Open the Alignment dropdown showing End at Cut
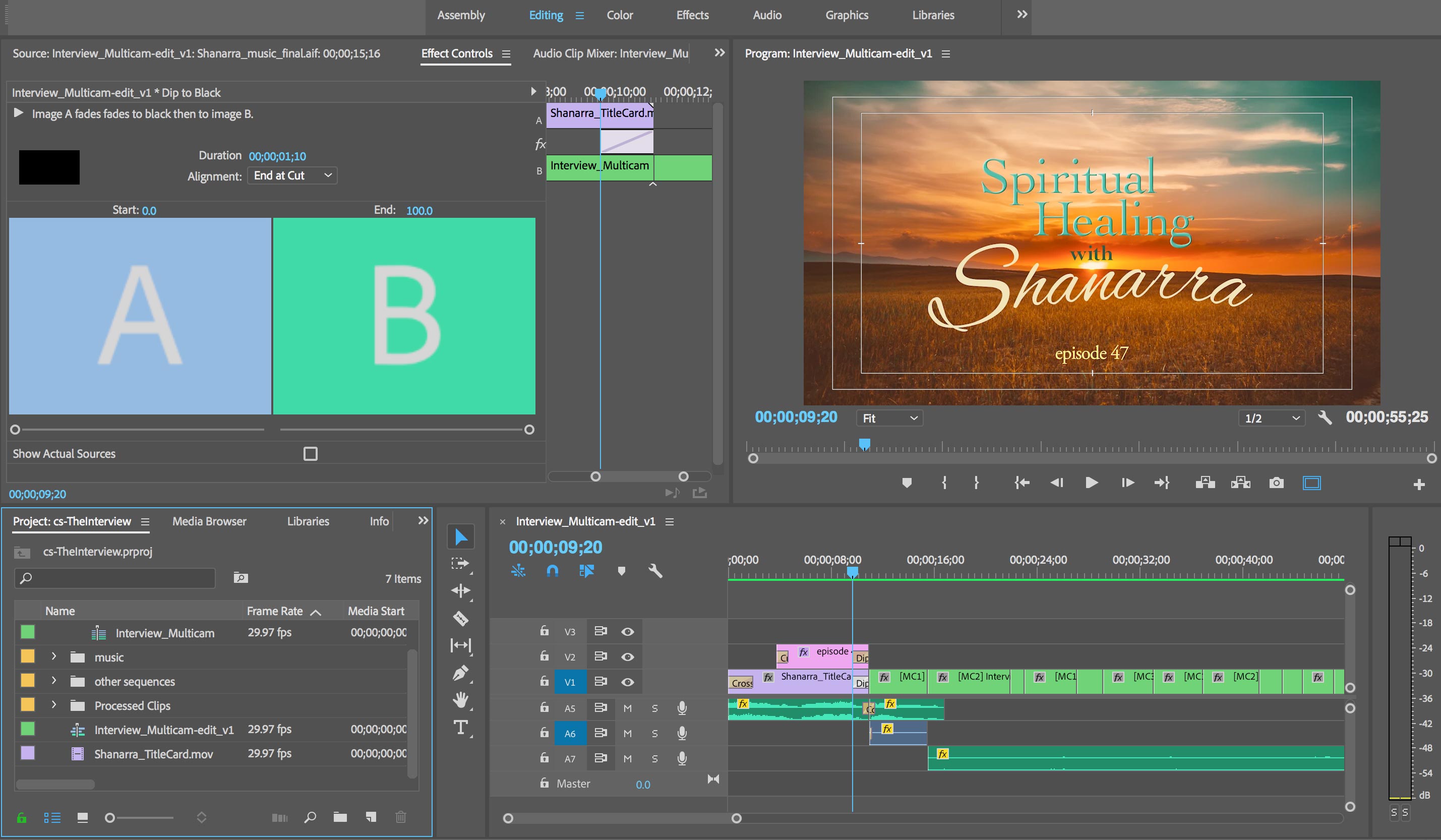This screenshot has height=840, width=1441. tap(292, 175)
